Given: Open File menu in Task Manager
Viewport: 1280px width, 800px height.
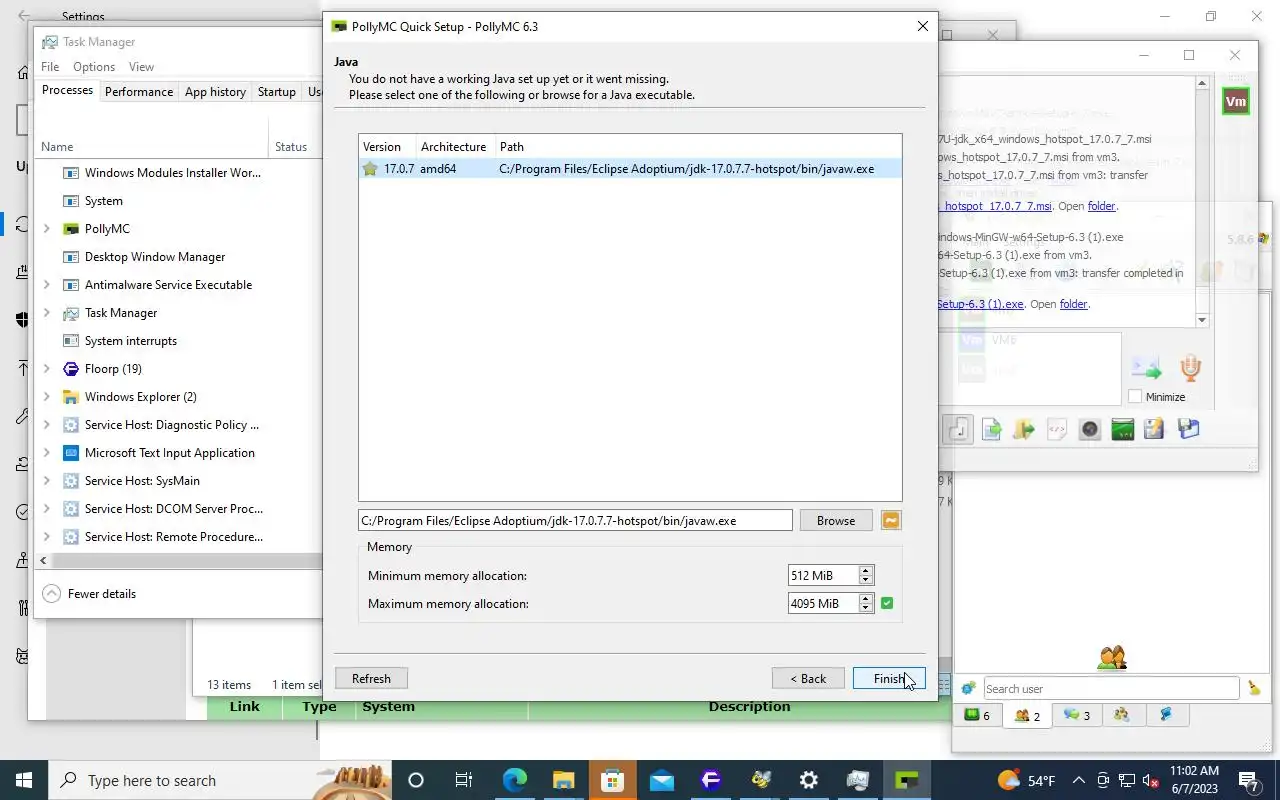Looking at the screenshot, I should coord(50,66).
